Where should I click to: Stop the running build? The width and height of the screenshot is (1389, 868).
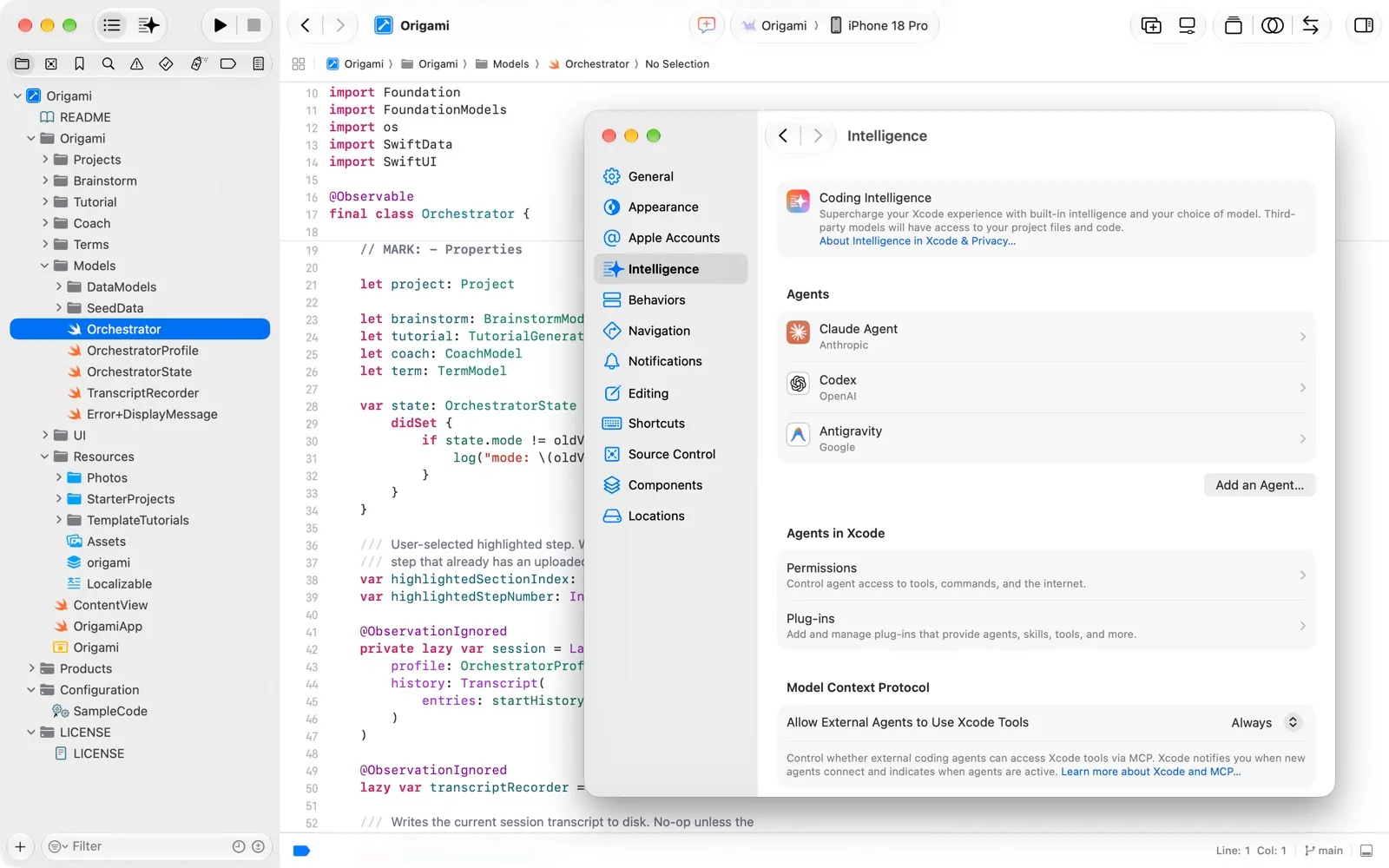253,25
